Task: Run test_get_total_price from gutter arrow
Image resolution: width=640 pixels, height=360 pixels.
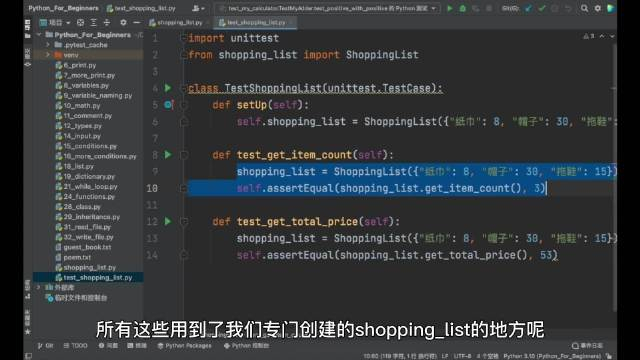Action: (x=168, y=221)
